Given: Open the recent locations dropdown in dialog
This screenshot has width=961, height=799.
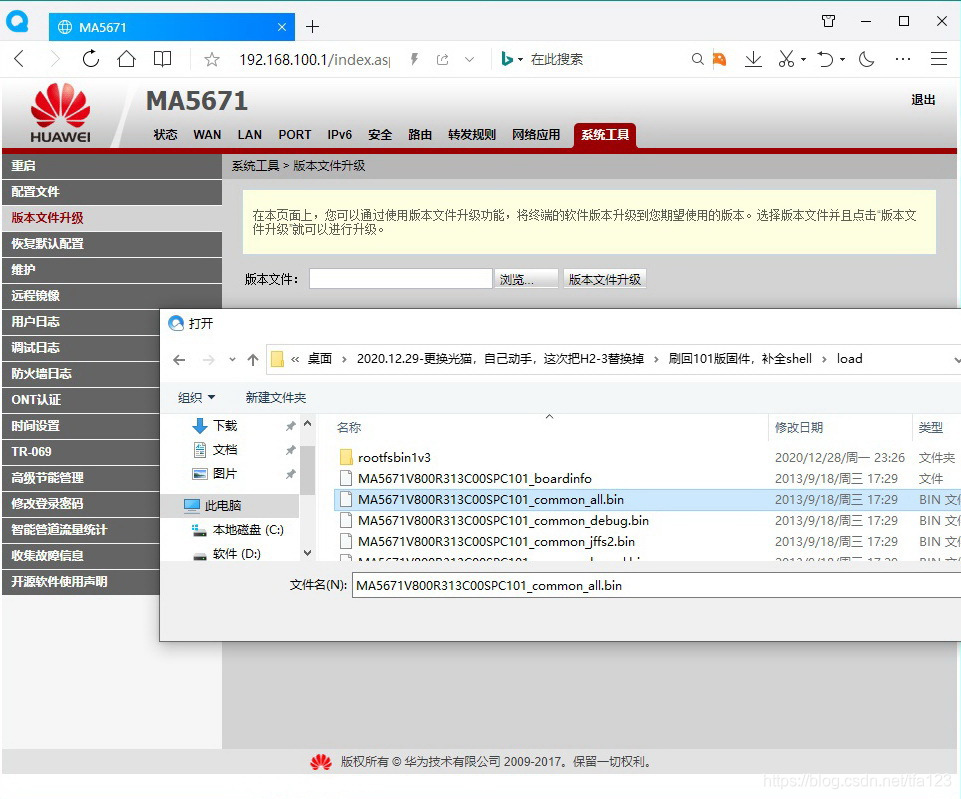Looking at the screenshot, I should (x=232, y=360).
